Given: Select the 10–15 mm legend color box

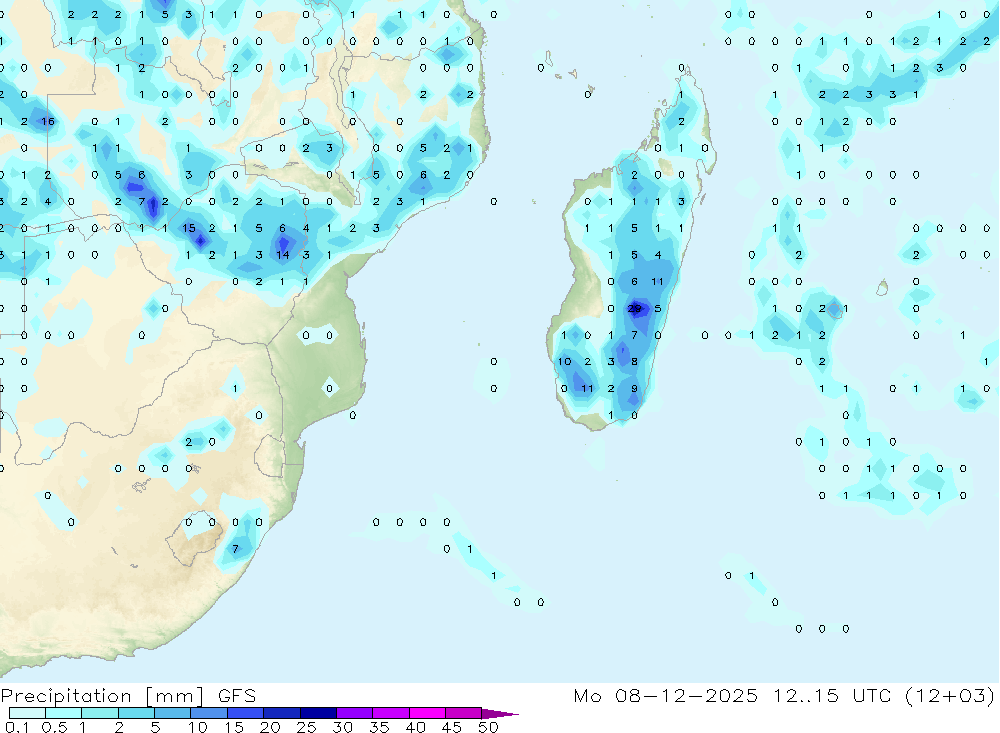Looking at the screenshot, I should (x=209, y=713).
